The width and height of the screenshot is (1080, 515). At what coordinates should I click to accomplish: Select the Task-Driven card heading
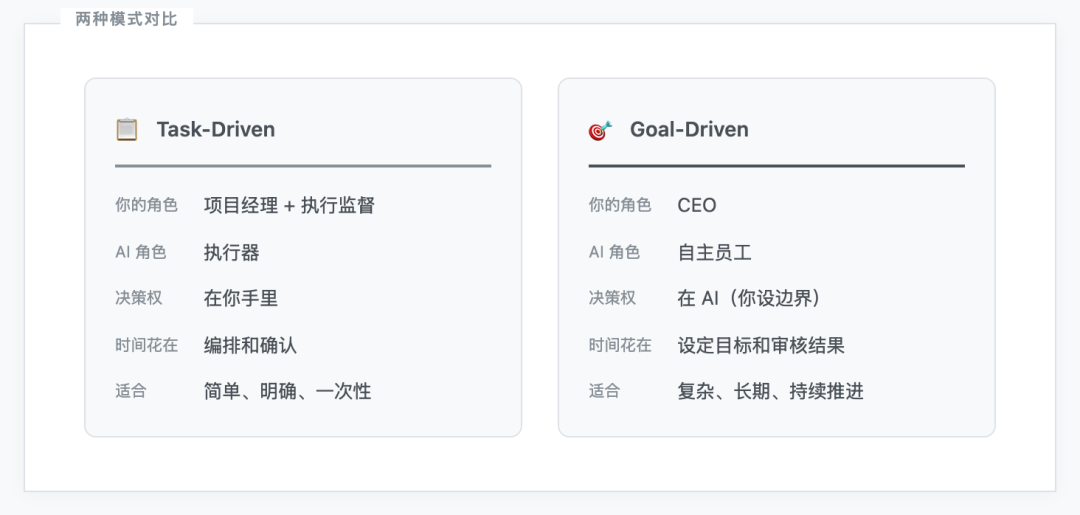[215, 129]
